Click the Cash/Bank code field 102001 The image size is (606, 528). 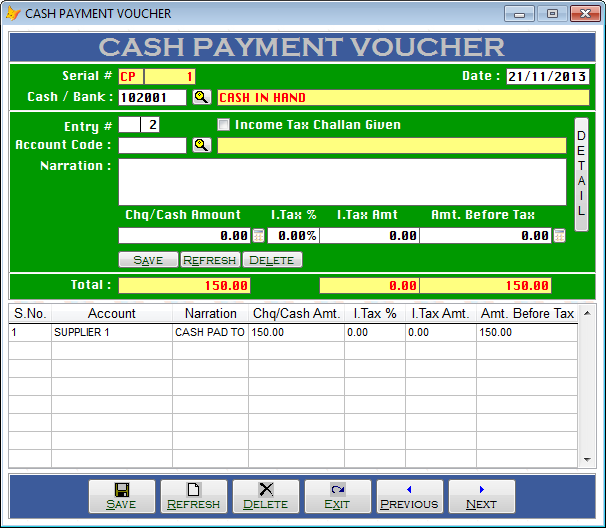[152, 97]
